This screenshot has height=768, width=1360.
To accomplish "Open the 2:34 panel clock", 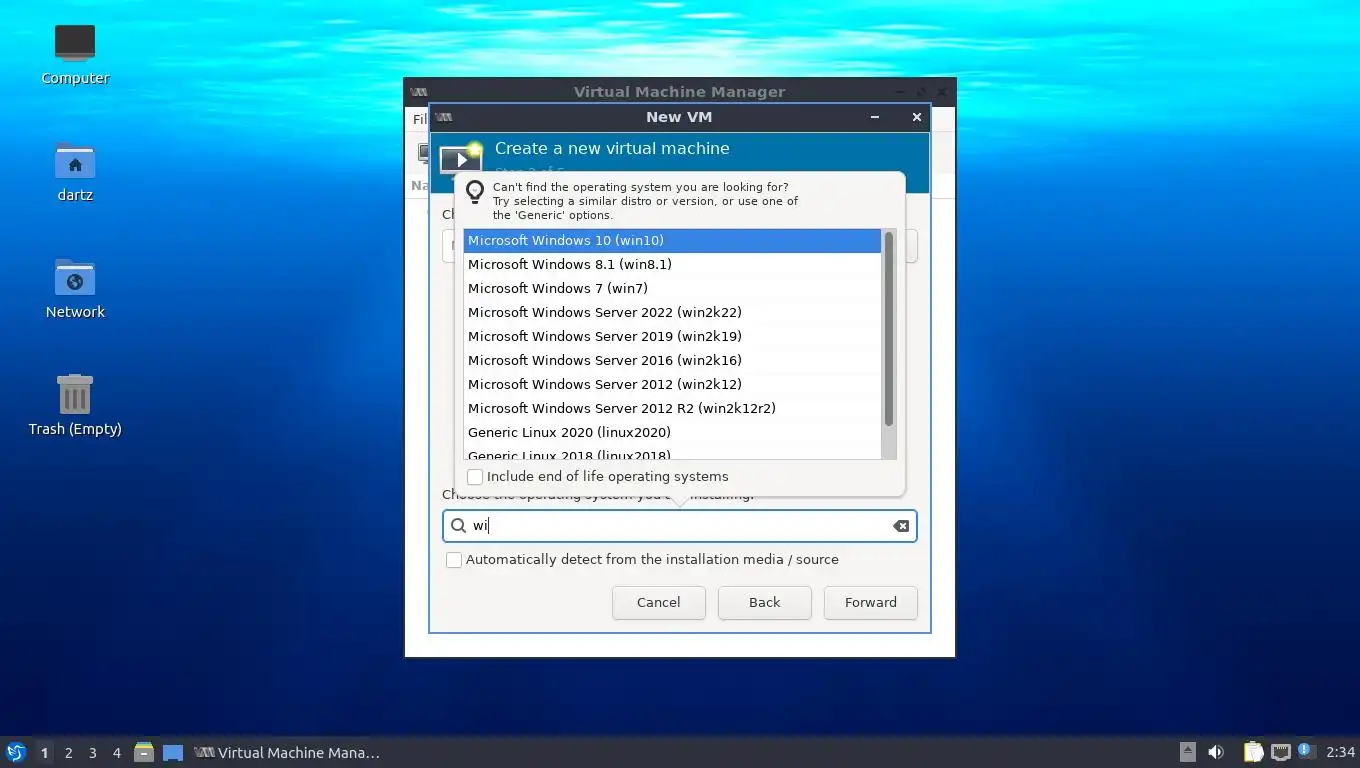I will tap(1340, 752).
